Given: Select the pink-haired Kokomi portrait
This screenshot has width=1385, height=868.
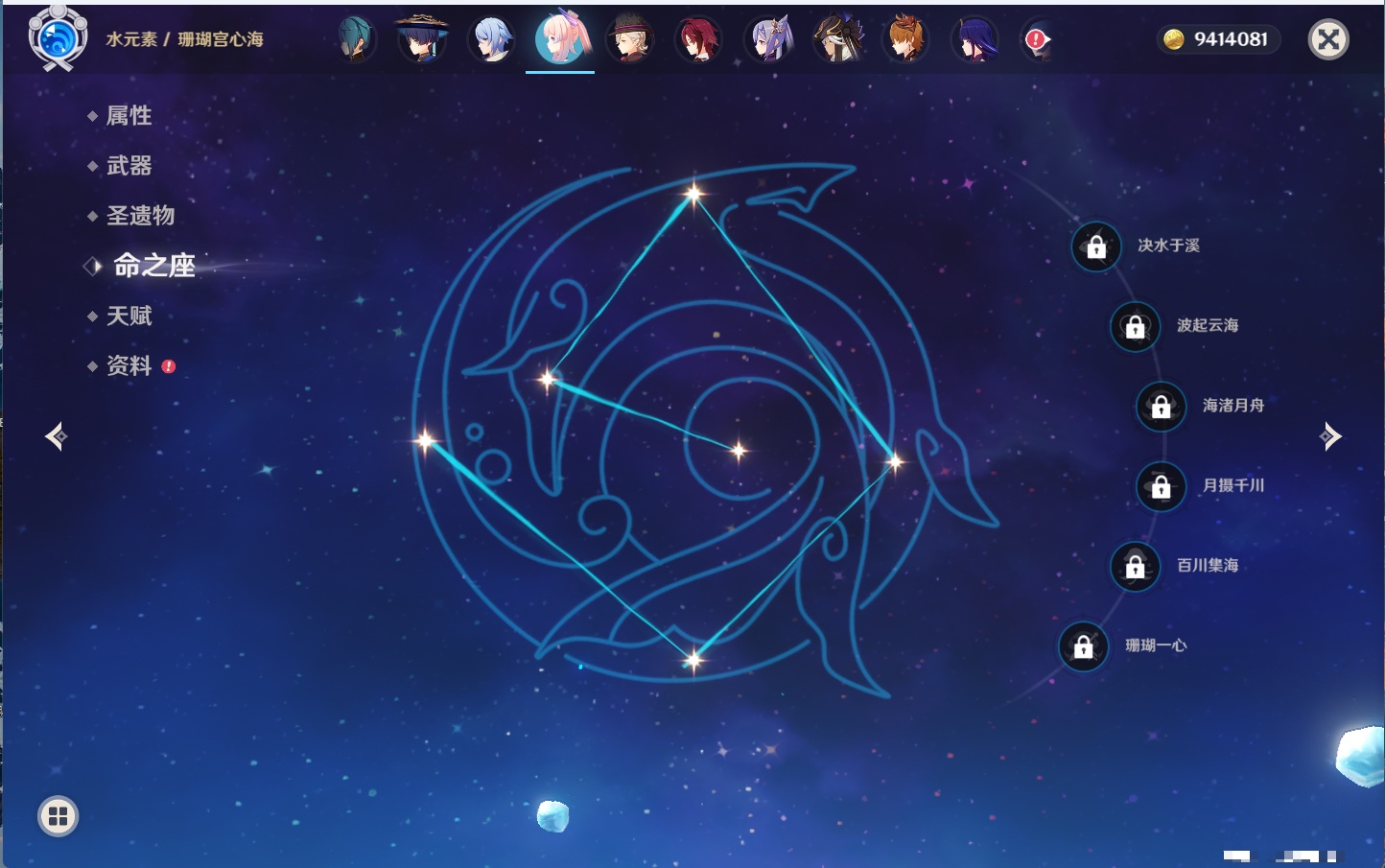Looking at the screenshot, I should (x=561, y=39).
